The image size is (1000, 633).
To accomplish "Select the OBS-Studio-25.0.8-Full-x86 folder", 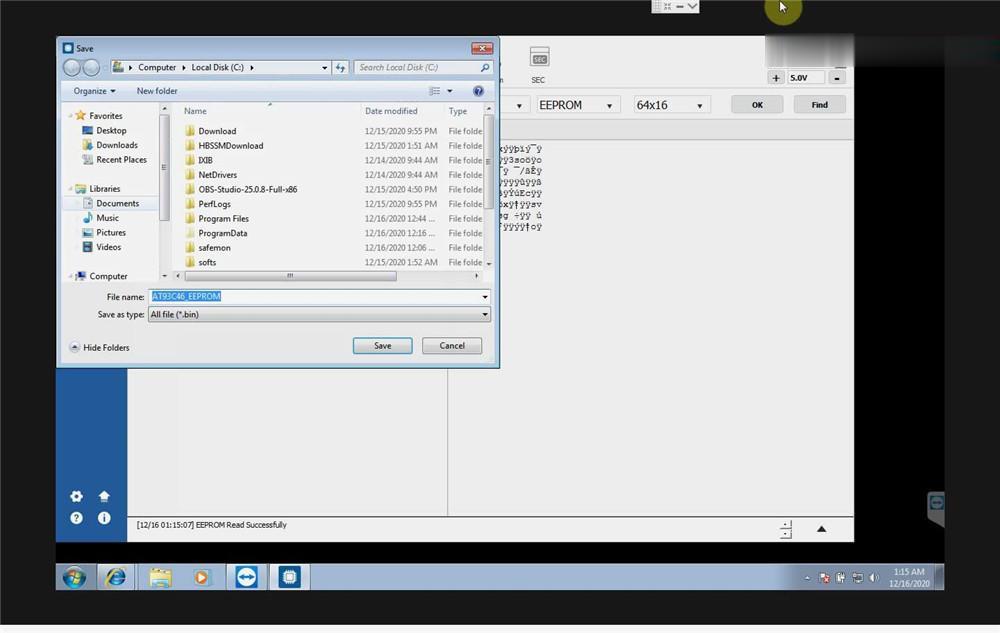I will [x=247, y=189].
